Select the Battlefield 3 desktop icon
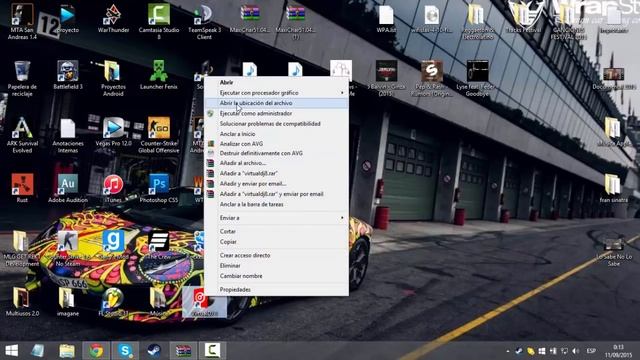The height and width of the screenshot is (360, 640). pyautogui.click(x=68, y=75)
